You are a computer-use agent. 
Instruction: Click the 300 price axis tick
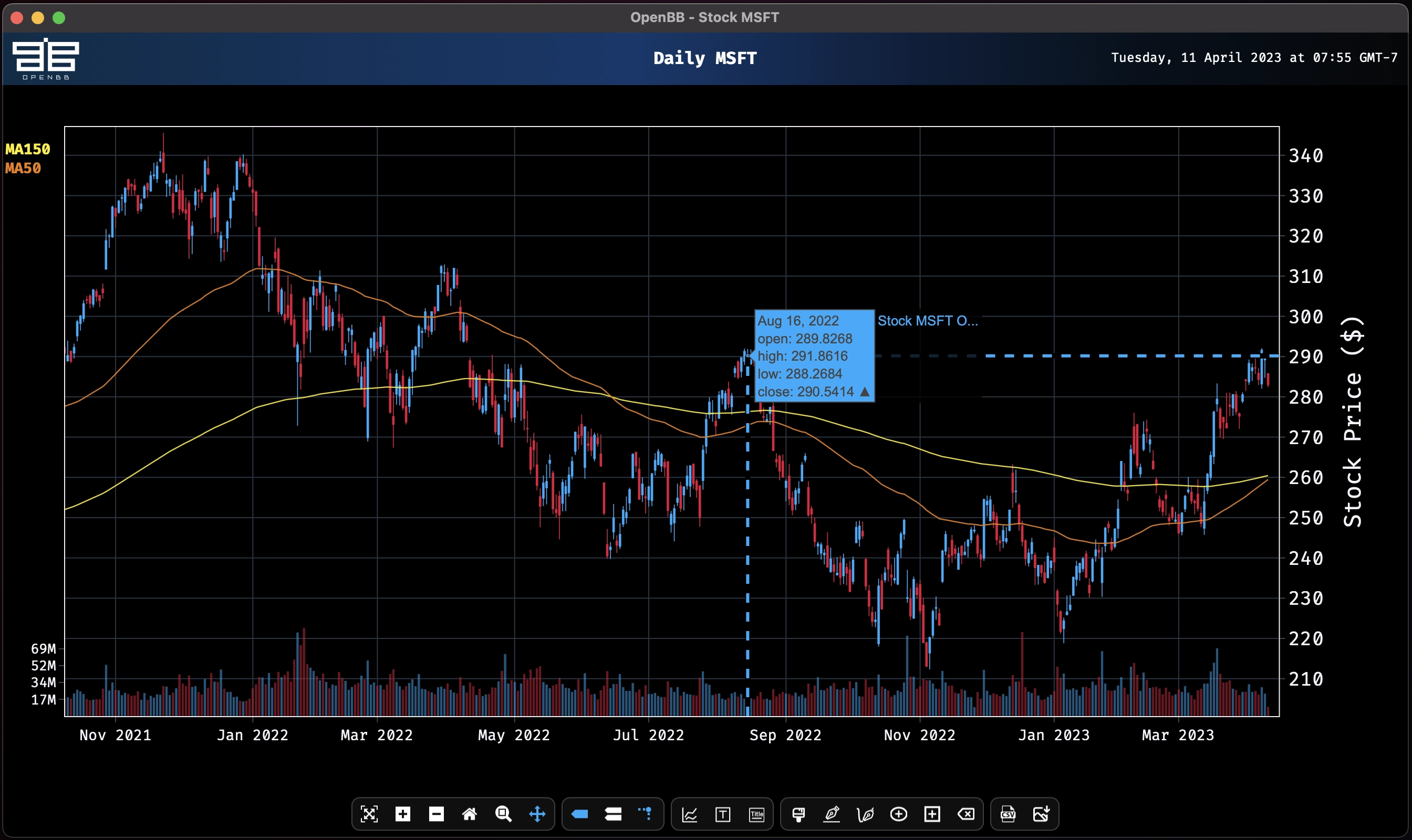pos(1306,317)
